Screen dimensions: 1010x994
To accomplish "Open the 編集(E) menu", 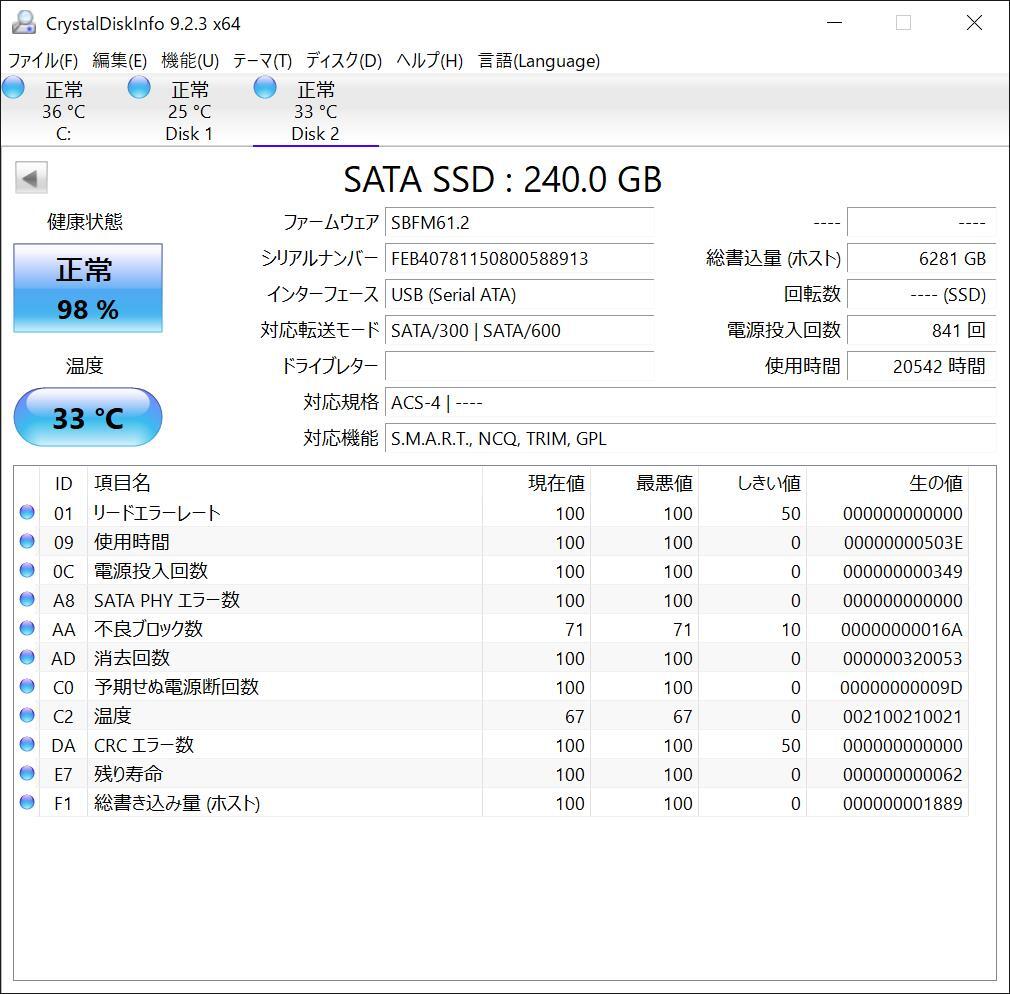I will 119,61.
